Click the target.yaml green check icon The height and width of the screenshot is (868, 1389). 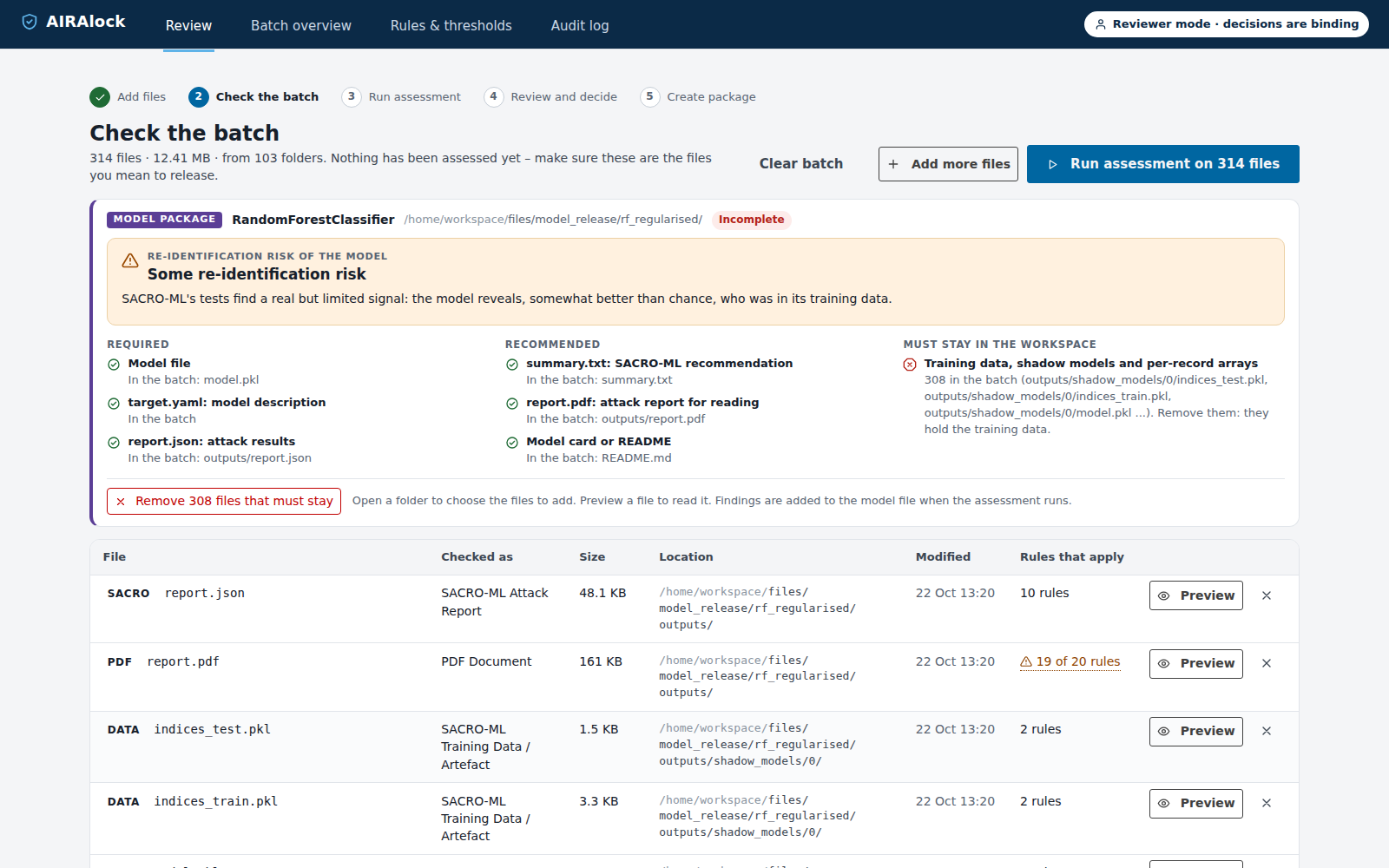[114, 404]
